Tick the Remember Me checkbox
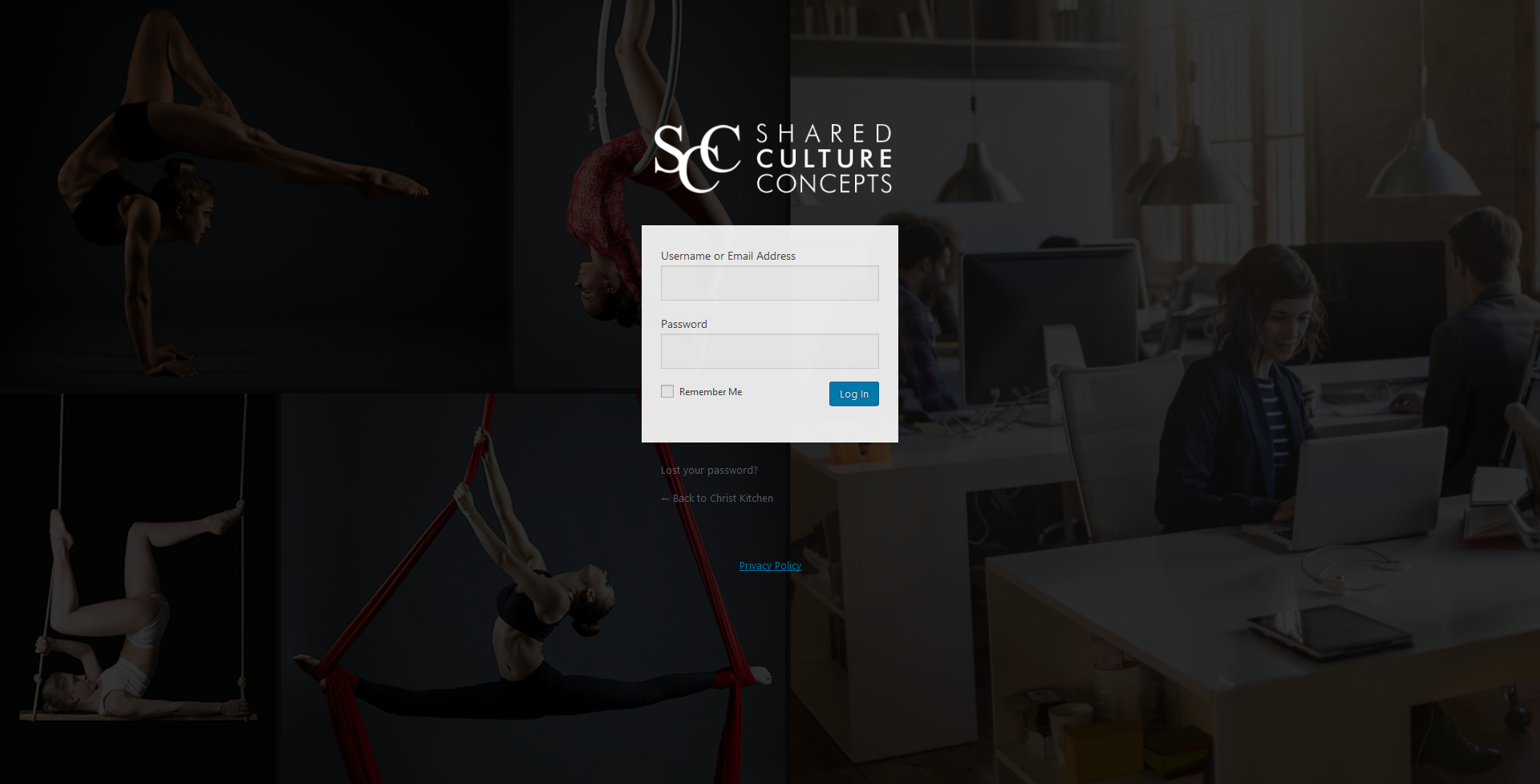Viewport: 1540px width, 784px height. (x=667, y=391)
